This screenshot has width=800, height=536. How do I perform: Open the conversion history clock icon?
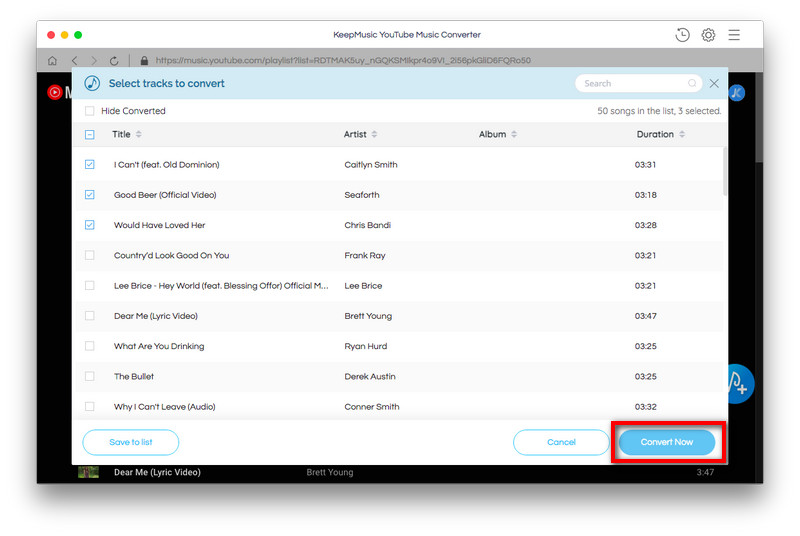pos(682,35)
